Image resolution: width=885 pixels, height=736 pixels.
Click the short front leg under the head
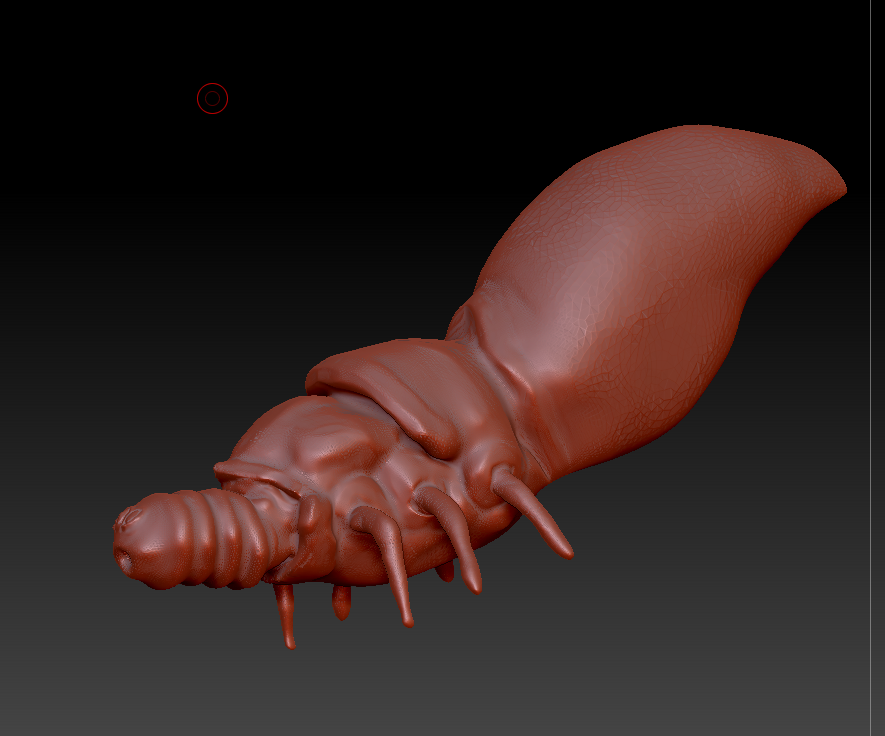click(x=286, y=616)
